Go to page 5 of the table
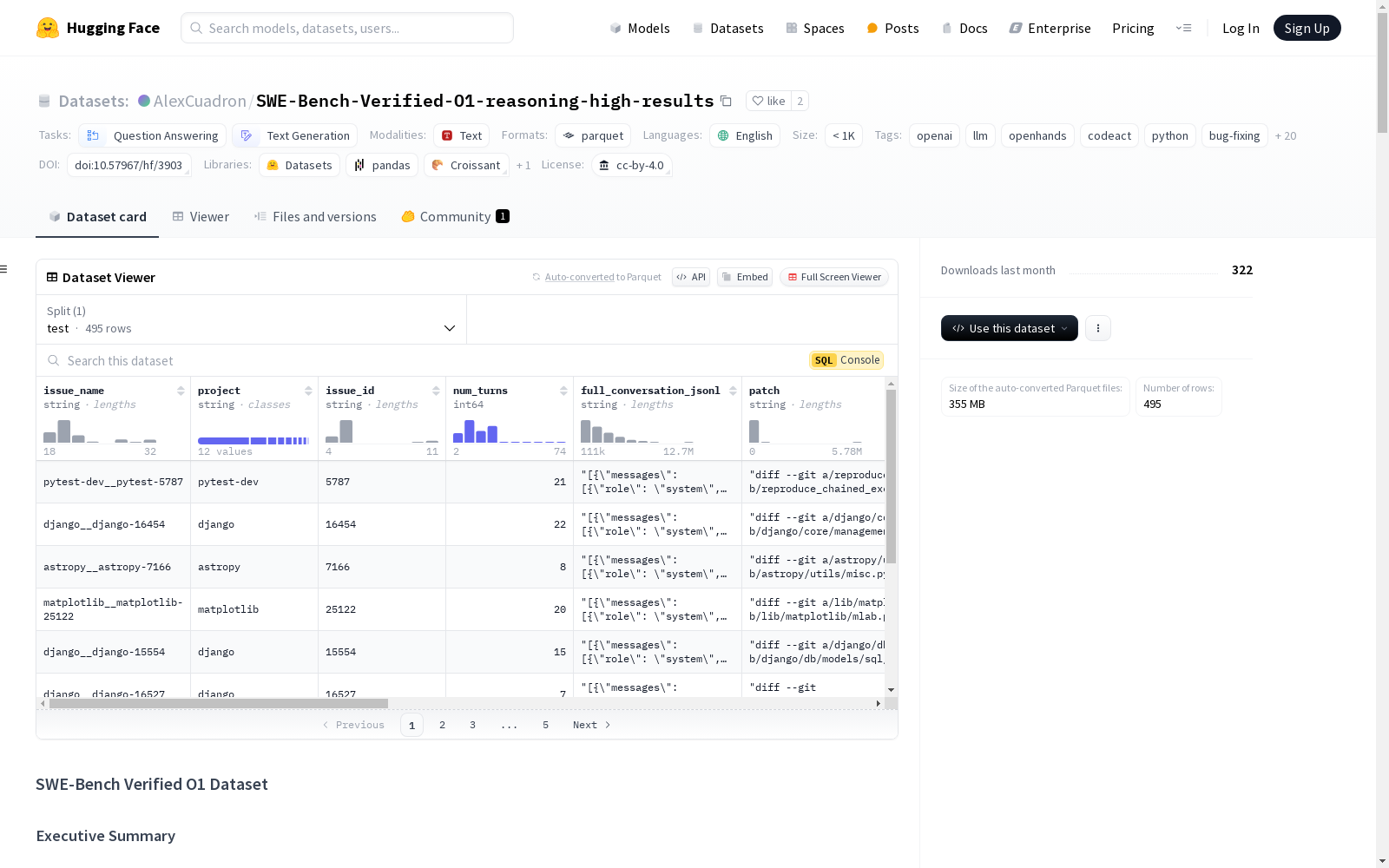 pos(545,725)
